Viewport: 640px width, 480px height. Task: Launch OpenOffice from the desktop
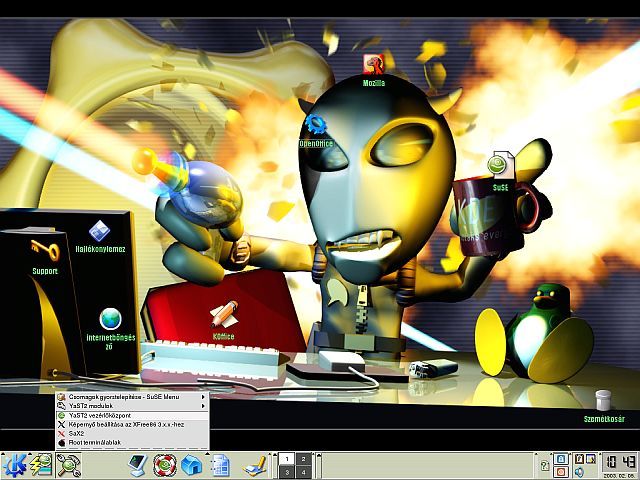[316, 126]
